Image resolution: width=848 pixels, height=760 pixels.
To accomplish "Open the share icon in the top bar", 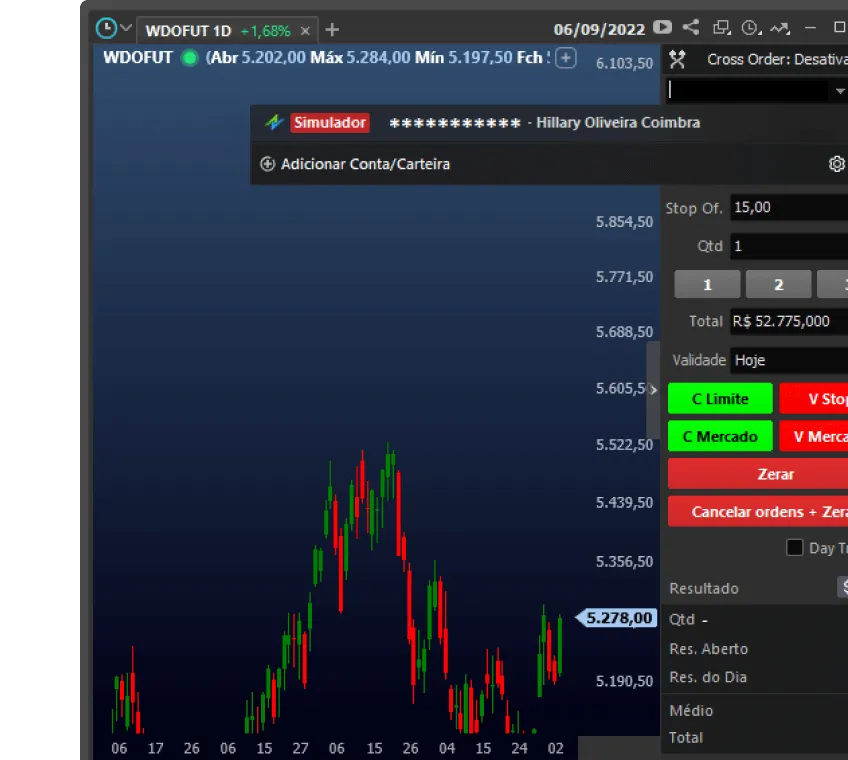I will (690, 28).
